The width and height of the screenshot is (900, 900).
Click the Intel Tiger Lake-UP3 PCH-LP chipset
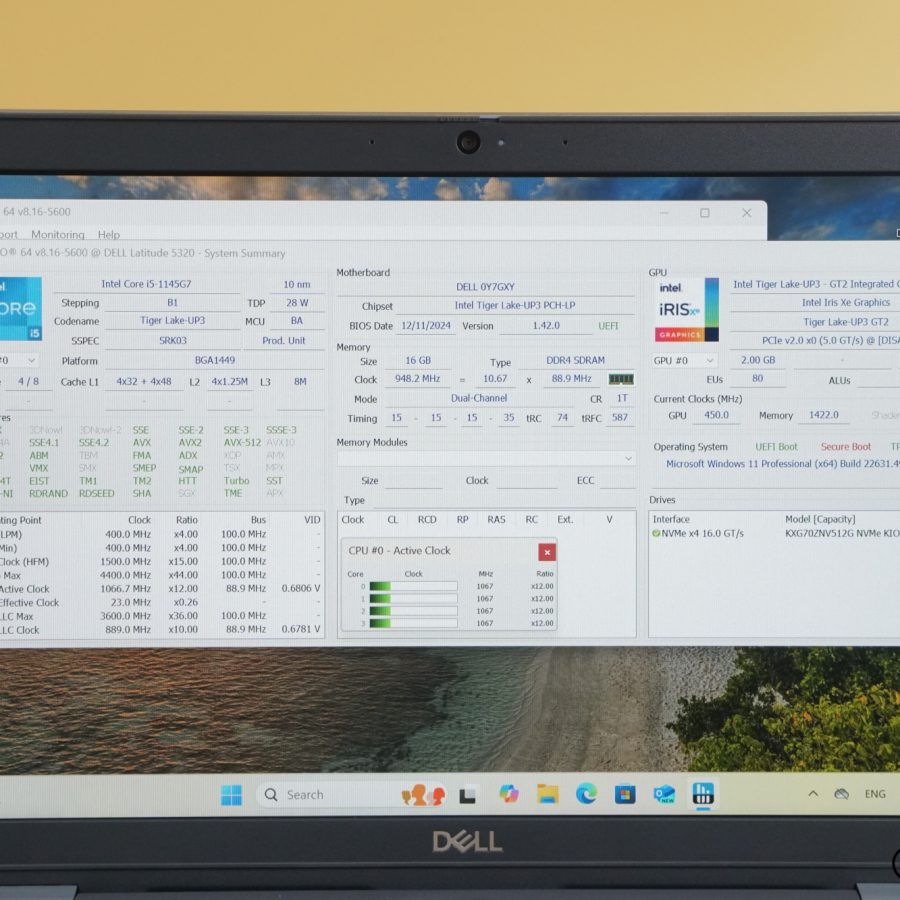[515, 305]
